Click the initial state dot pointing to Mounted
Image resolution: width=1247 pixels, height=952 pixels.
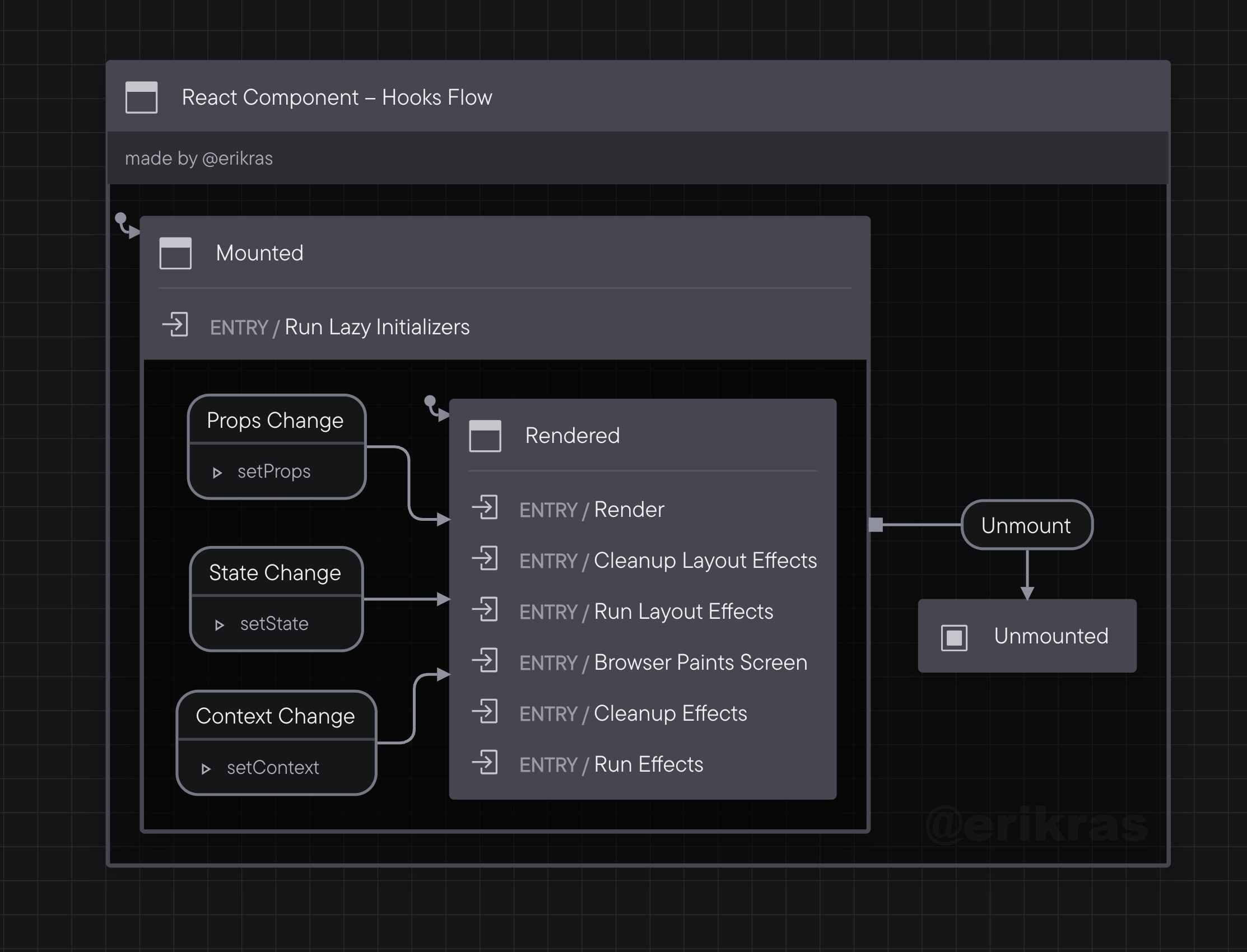click(122, 217)
